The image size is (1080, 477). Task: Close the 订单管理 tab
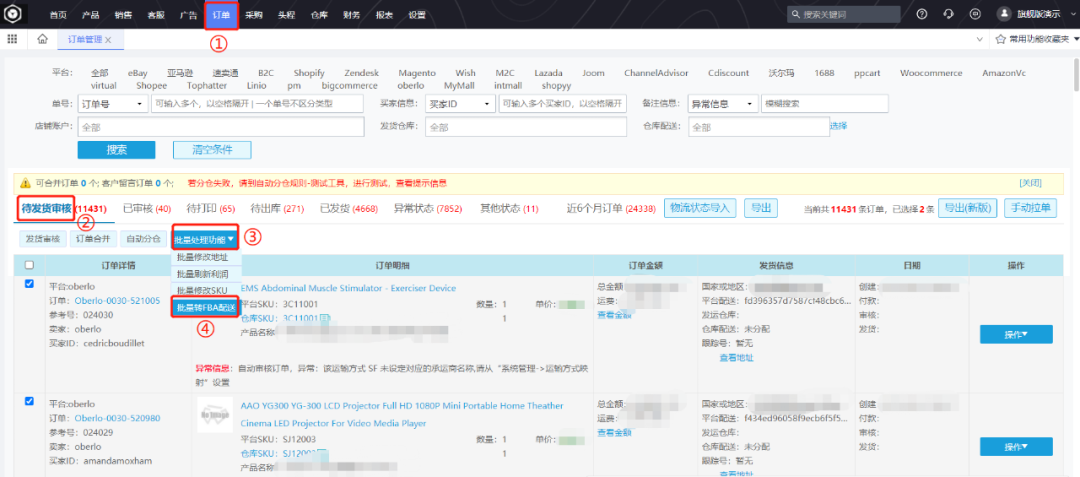108,40
